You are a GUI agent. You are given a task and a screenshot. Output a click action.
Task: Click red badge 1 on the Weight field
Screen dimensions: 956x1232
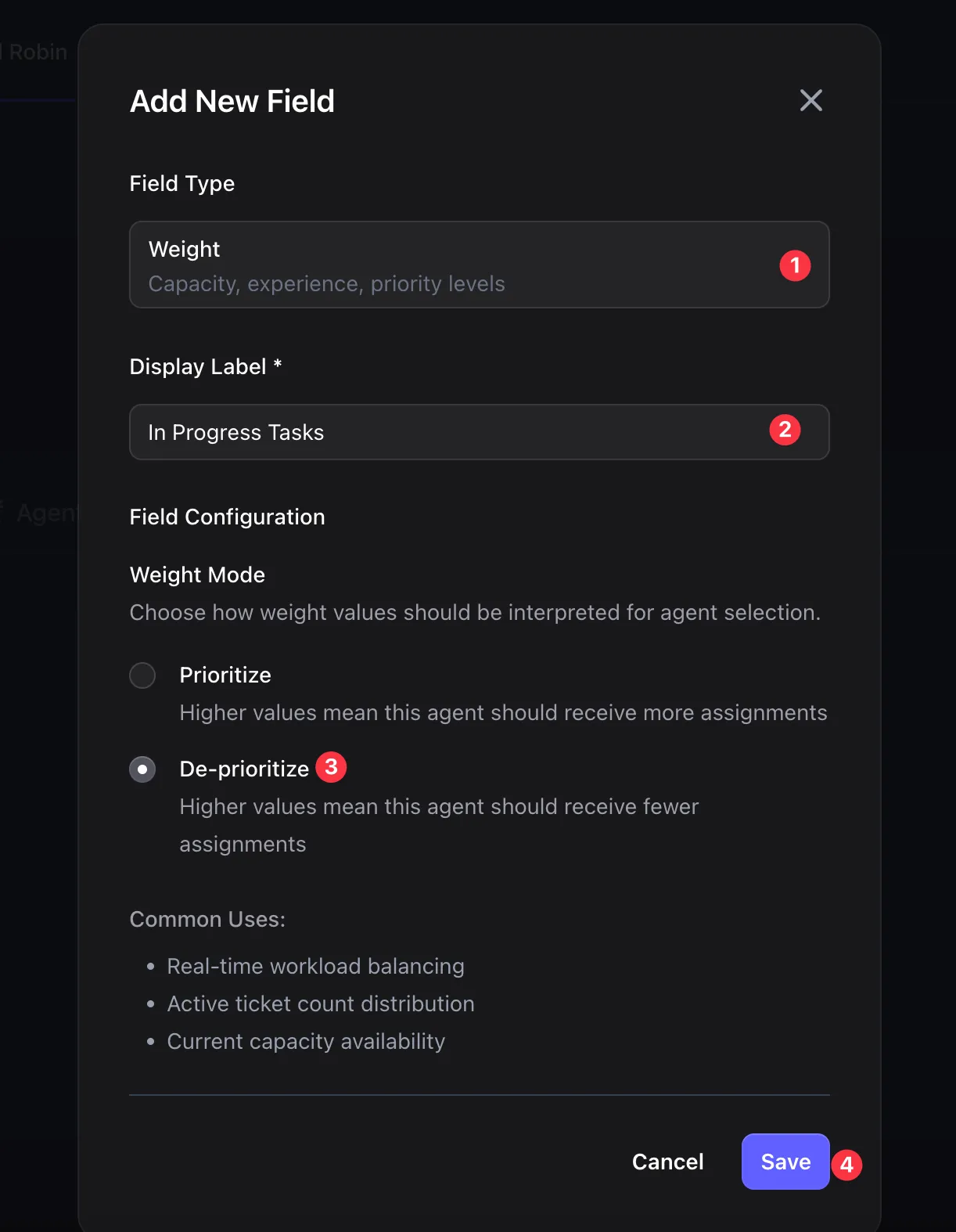(795, 265)
